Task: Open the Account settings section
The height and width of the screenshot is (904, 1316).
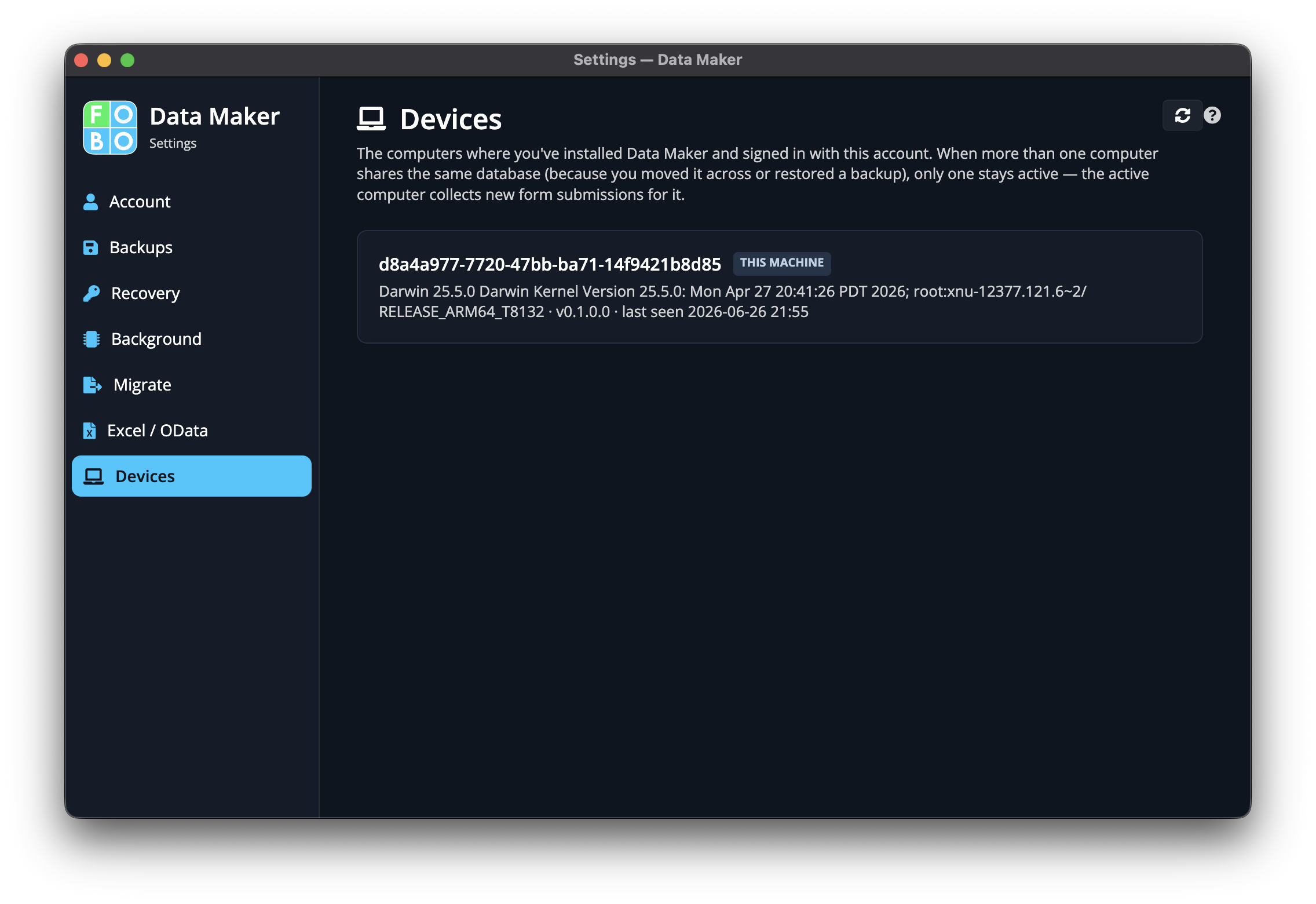Action: 192,202
